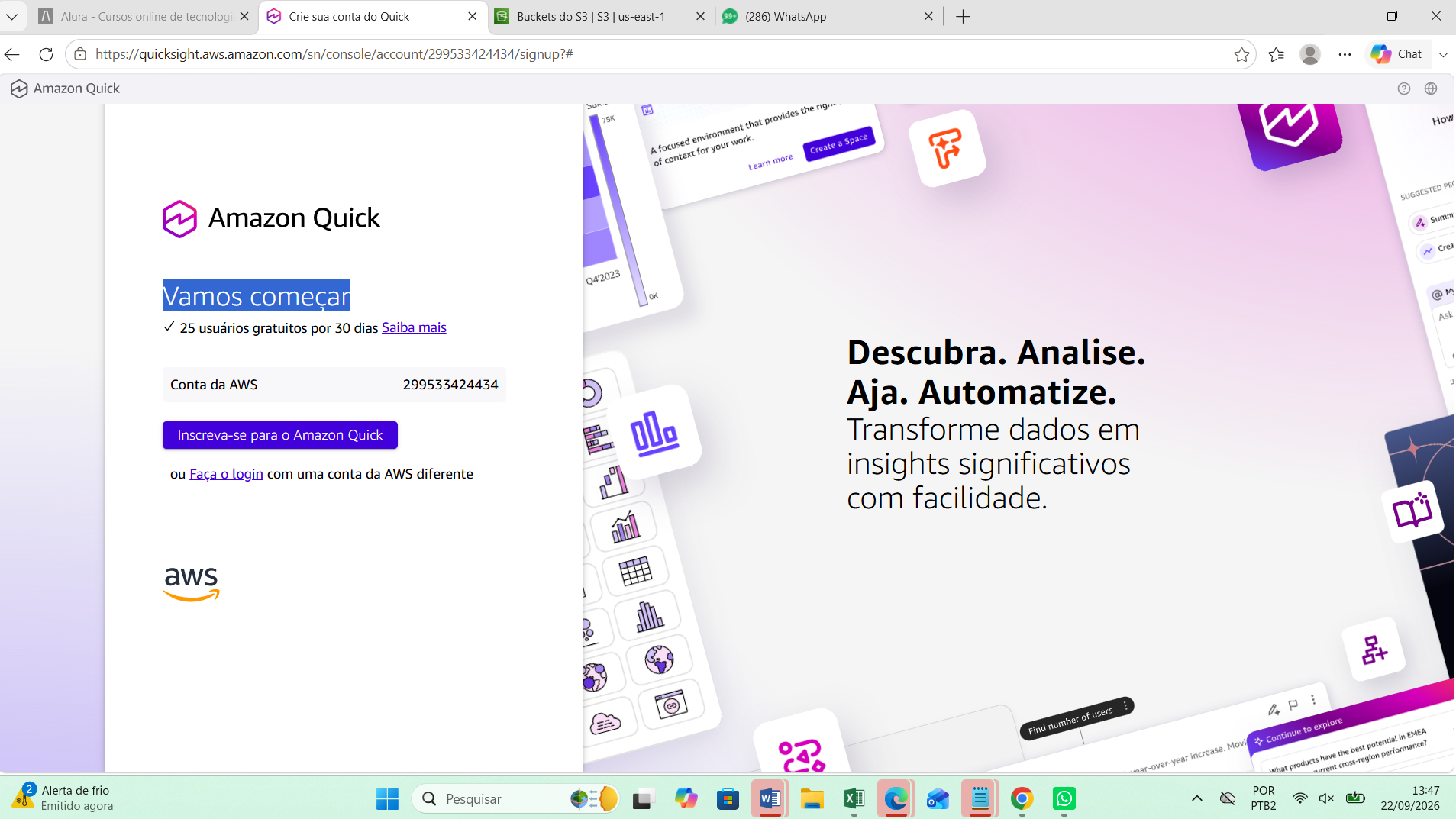Open the Wi-Fi network tray icon
This screenshot has height=819, width=1456.
coord(1299,798)
